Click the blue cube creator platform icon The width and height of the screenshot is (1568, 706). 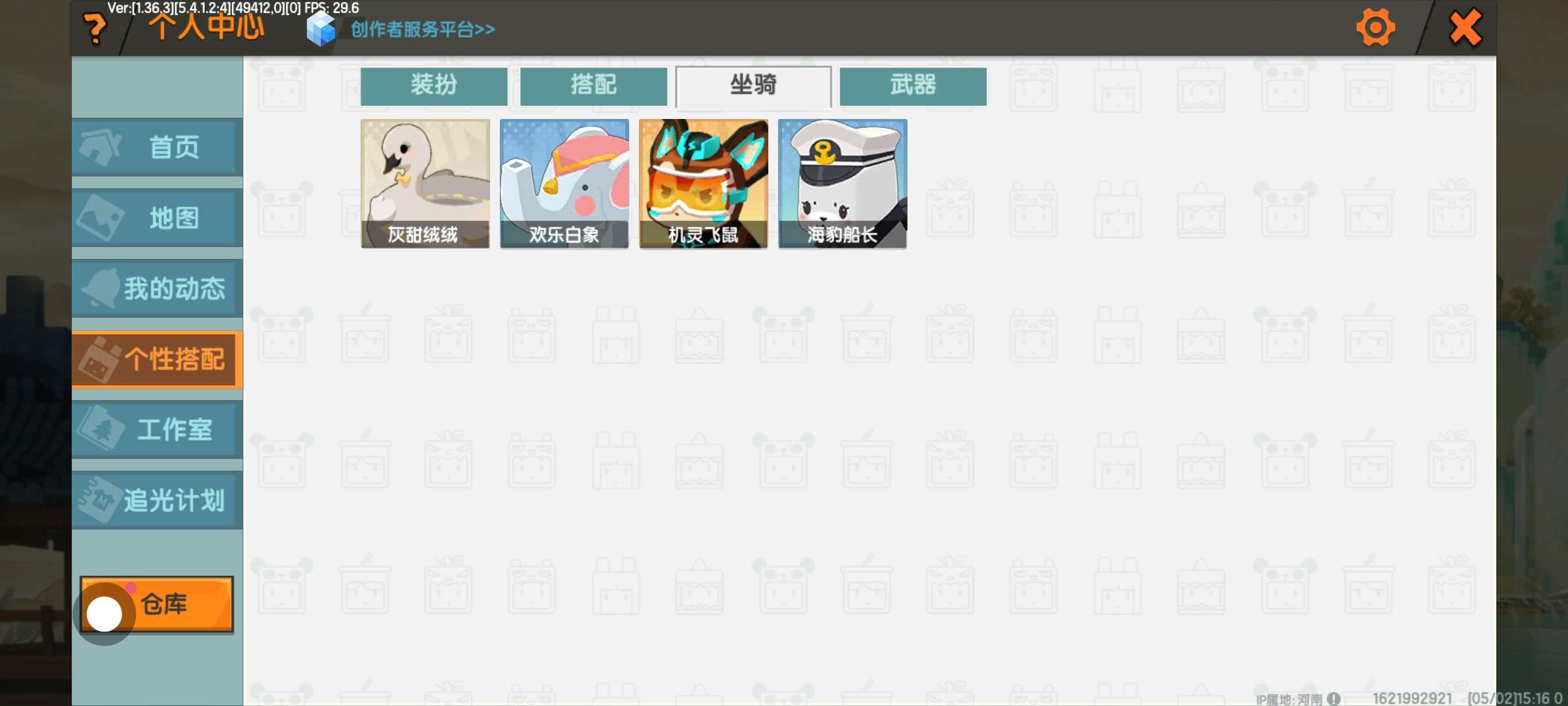(x=321, y=29)
